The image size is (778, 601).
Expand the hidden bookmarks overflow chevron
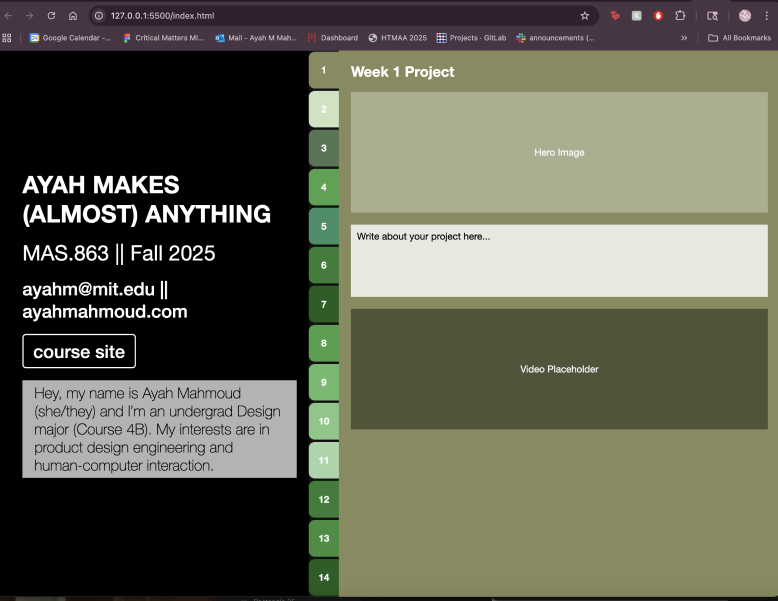684,38
